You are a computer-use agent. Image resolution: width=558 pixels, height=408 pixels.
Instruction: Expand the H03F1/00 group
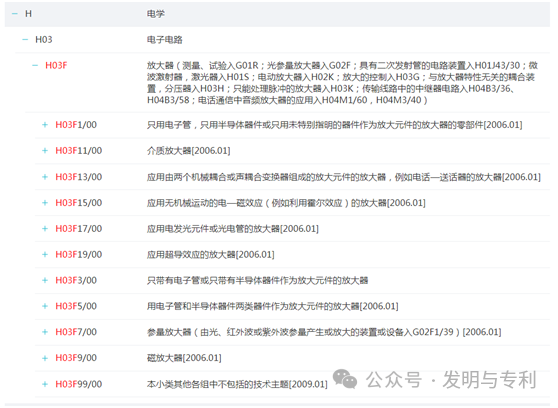45,125
